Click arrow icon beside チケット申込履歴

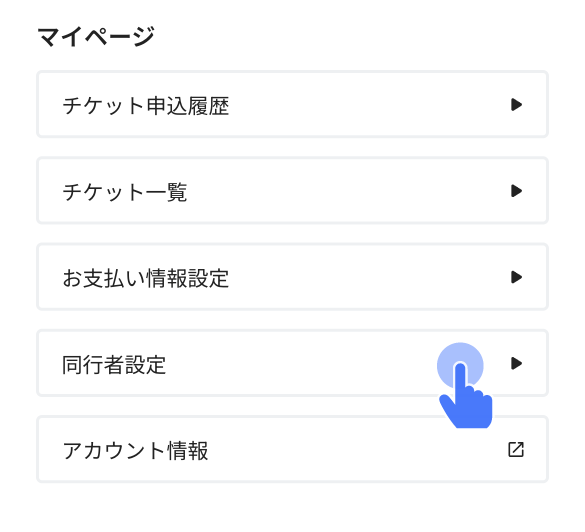pos(516,104)
